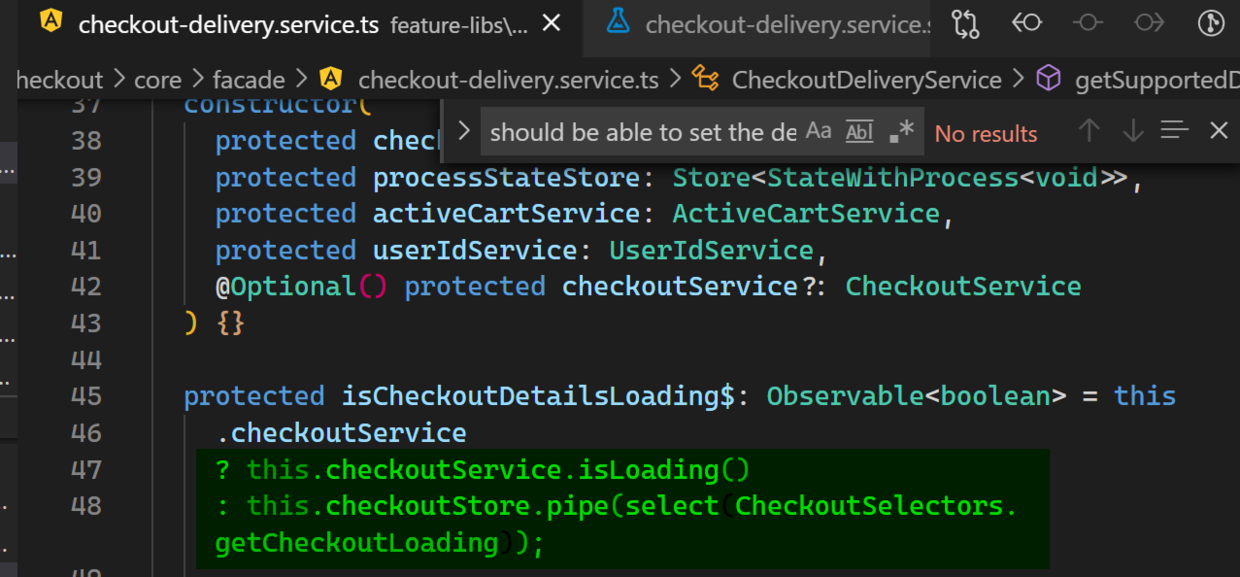Click the method cube icon in breadcrumbs
The image size is (1240, 577).
click(x=1048, y=79)
